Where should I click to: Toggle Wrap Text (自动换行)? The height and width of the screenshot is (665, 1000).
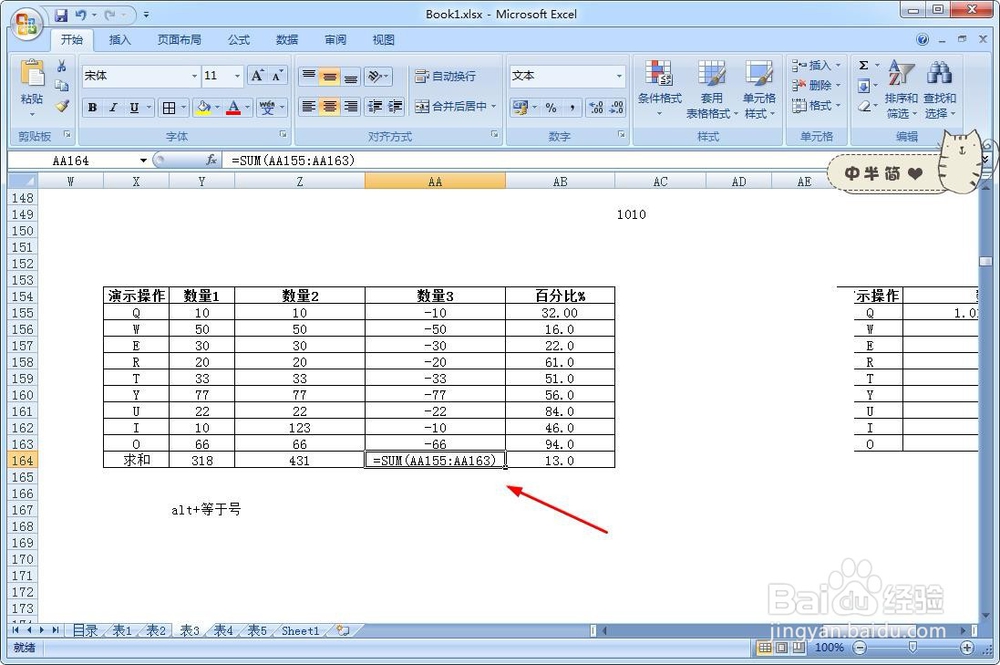point(445,76)
